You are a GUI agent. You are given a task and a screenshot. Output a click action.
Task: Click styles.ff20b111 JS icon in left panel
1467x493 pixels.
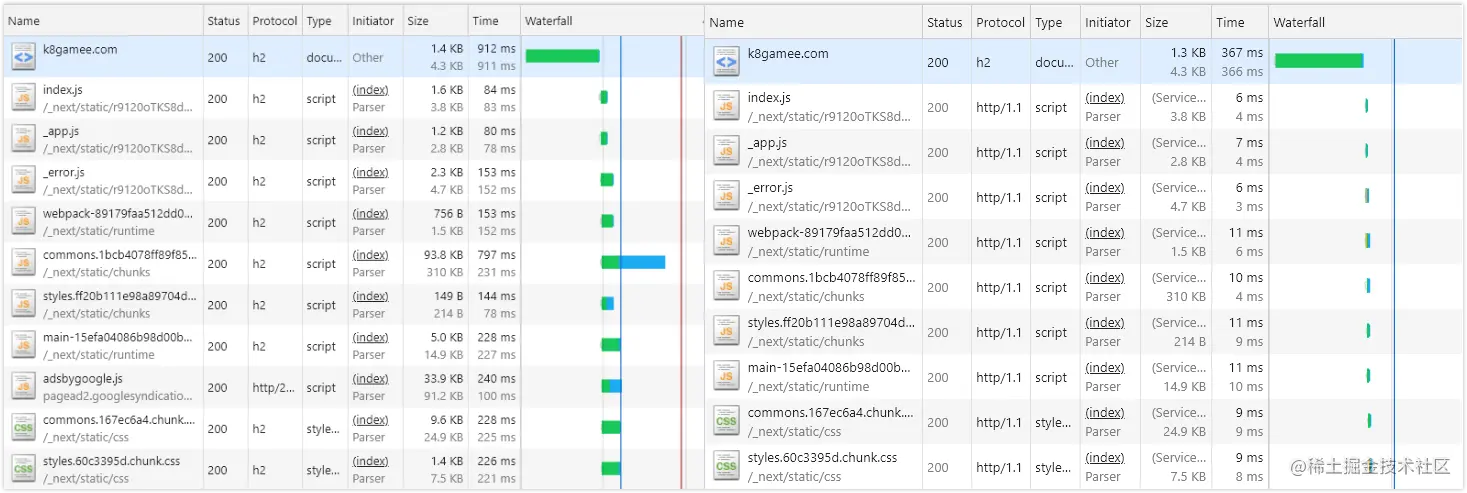pyautogui.click(x=23, y=305)
